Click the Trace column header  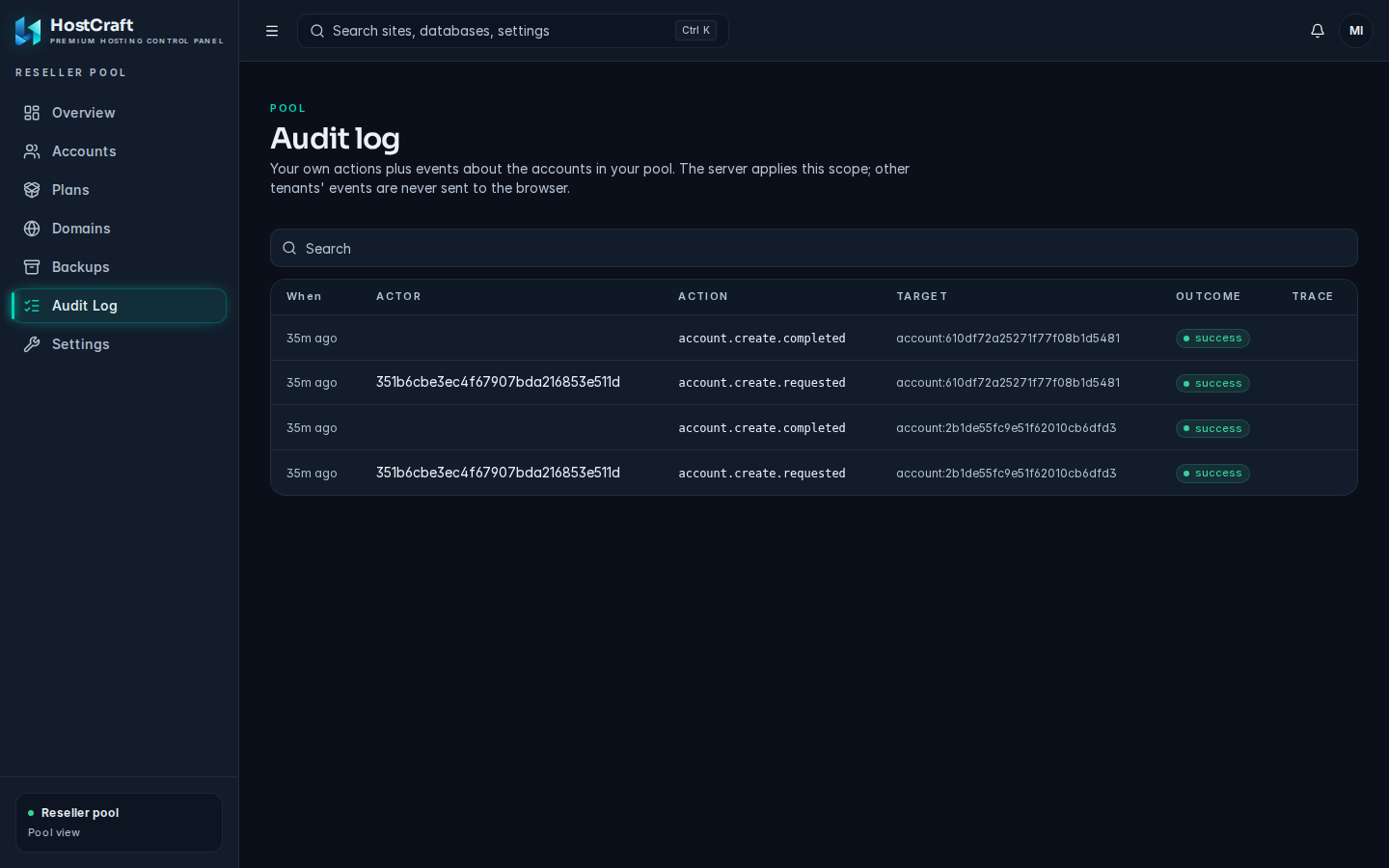coord(1313,296)
